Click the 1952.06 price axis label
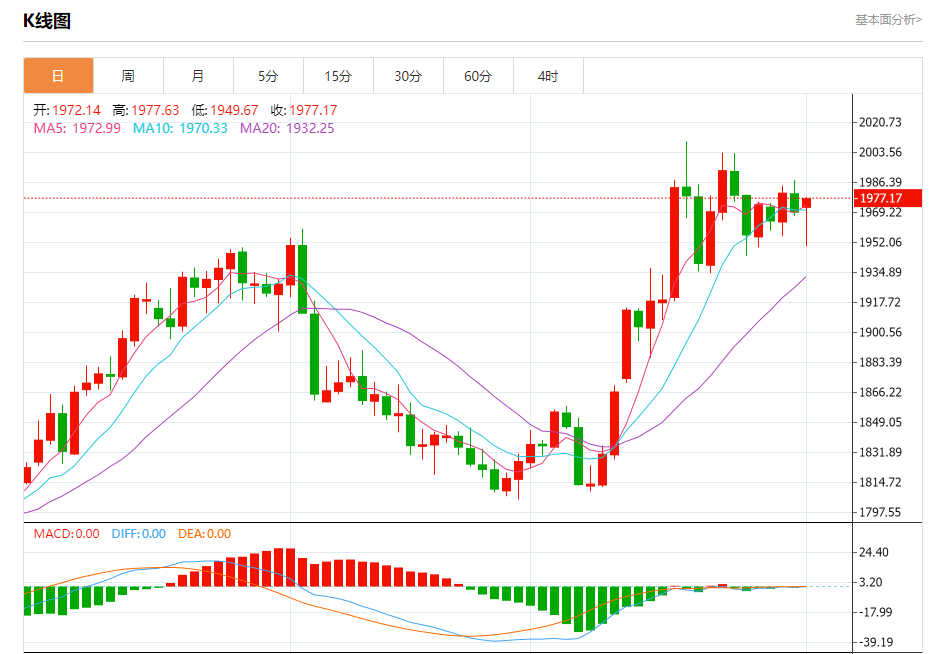Image resolution: width=937 pixels, height=654 pixels. click(x=880, y=242)
